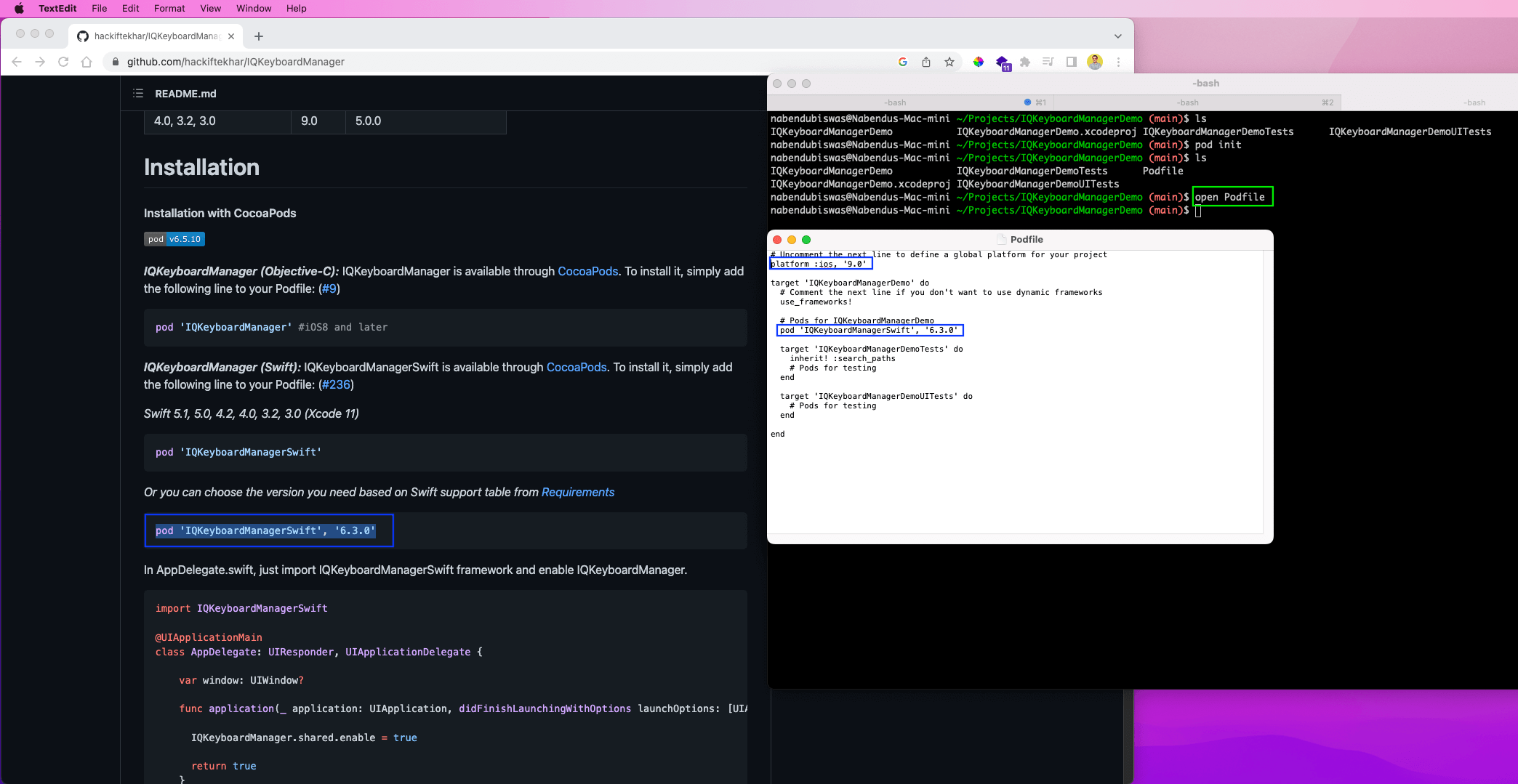Open the Chrome extensions puzzle icon
The width and height of the screenshot is (1518, 784).
pyautogui.click(x=1025, y=62)
